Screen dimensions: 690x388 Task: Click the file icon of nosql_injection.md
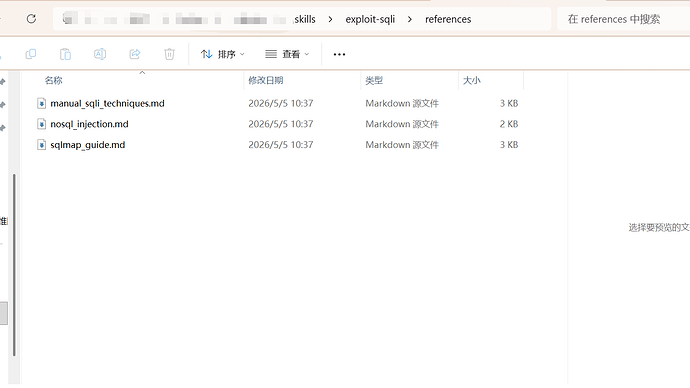click(x=41, y=124)
